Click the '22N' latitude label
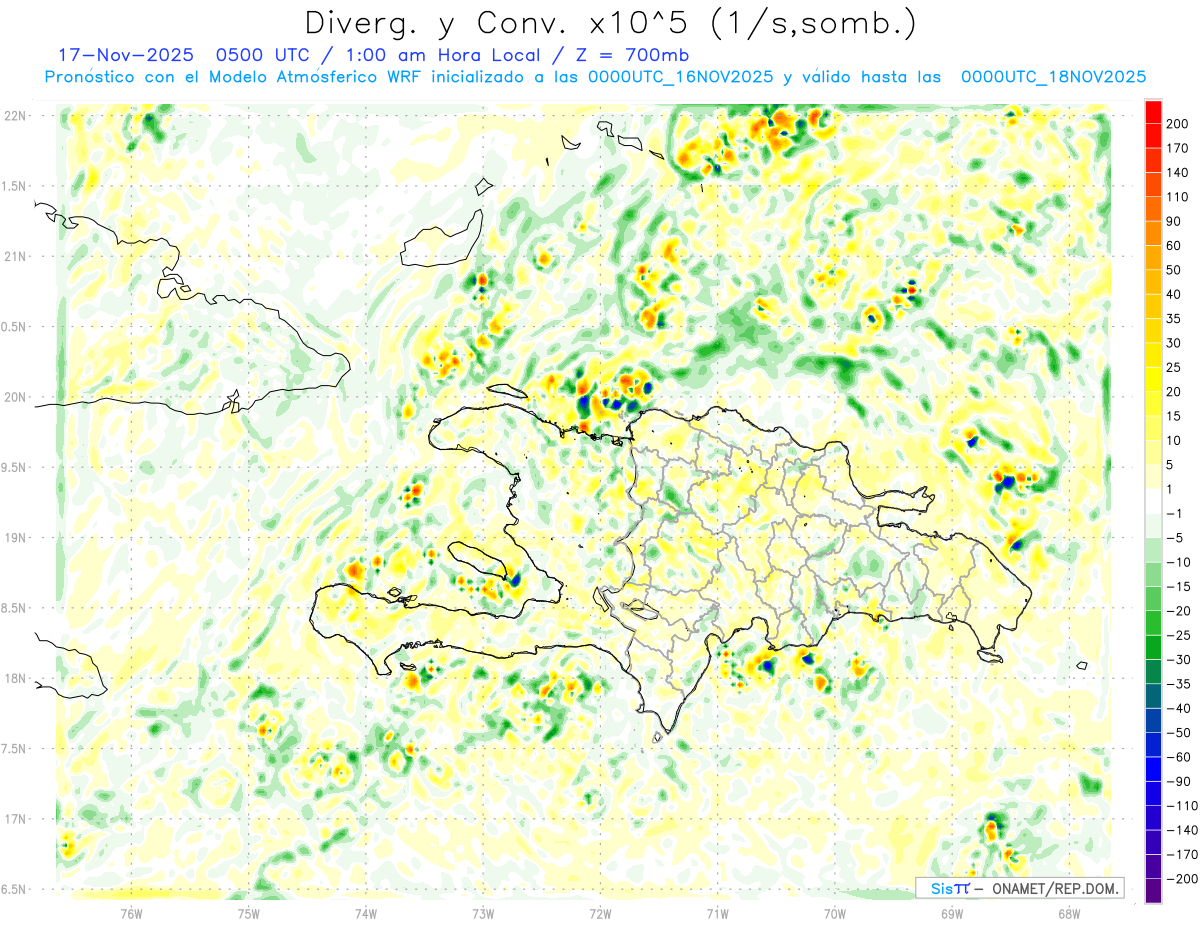This screenshot has height=927, width=1200. (14, 116)
